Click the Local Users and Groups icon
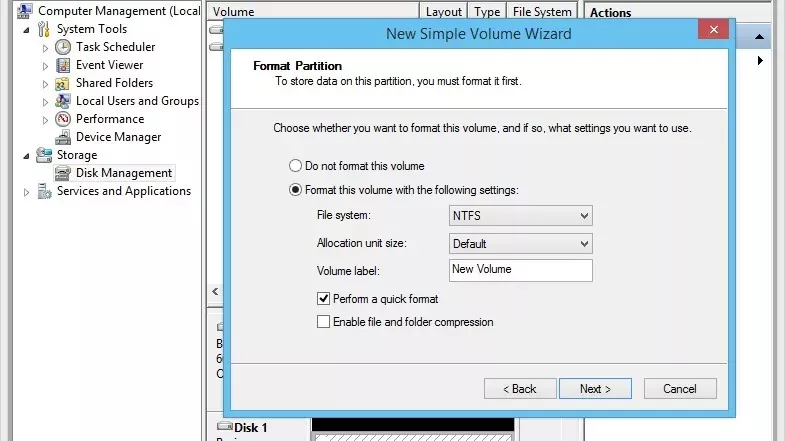The width and height of the screenshot is (785, 441). (63, 101)
